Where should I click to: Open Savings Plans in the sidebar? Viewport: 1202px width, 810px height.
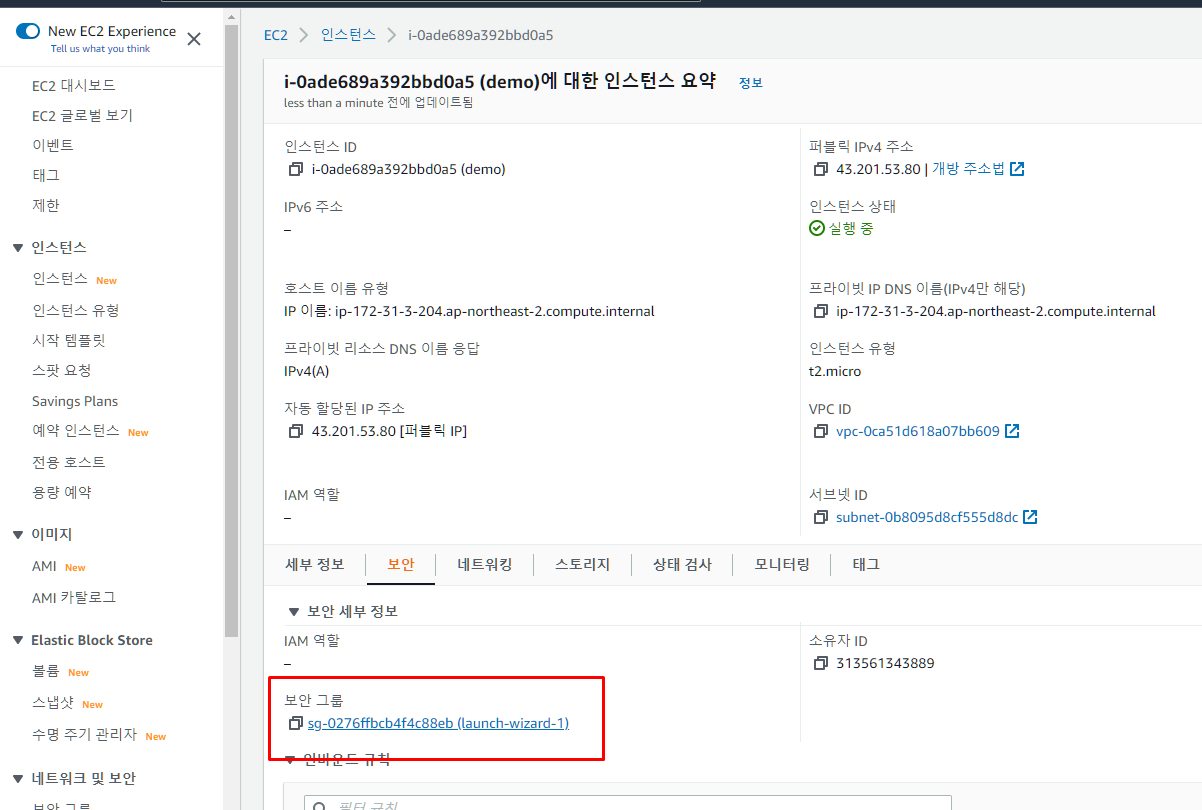pyautogui.click(x=75, y=401)
